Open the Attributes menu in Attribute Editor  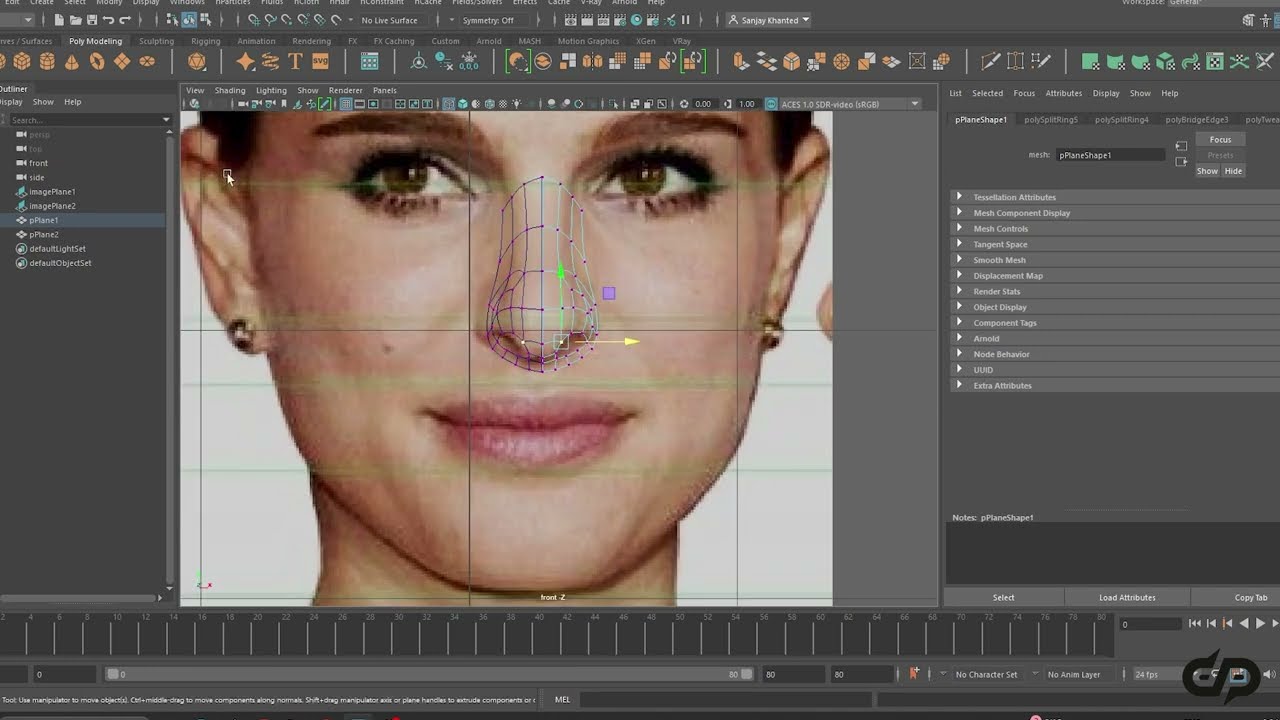[1063, 93]
